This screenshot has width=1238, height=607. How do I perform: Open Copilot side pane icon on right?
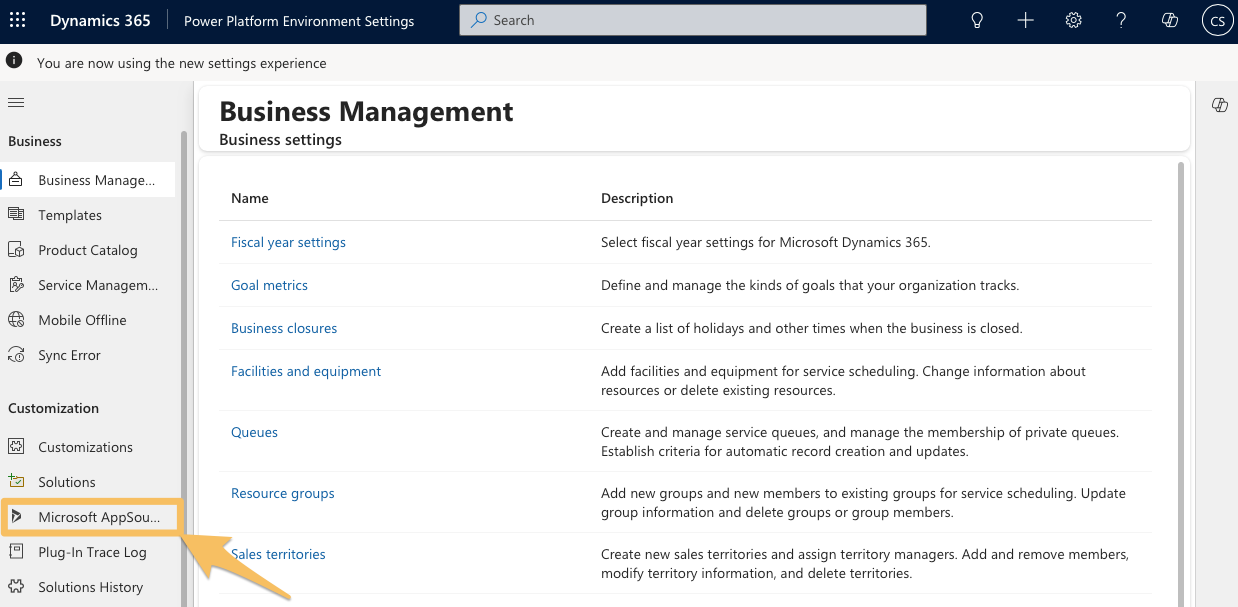1219,105
